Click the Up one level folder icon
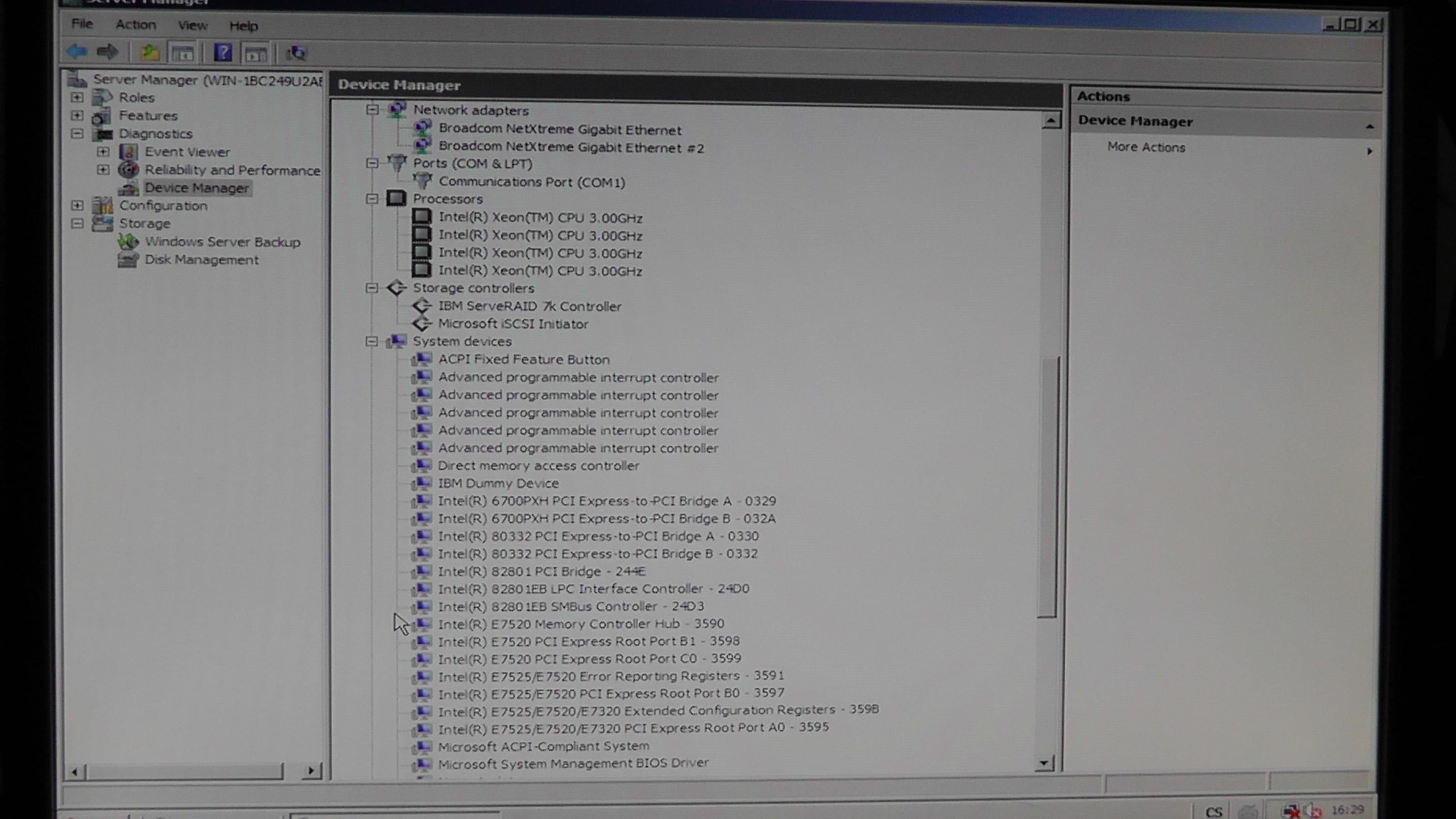Screen dimensions: 1456x819 [149, 53]
